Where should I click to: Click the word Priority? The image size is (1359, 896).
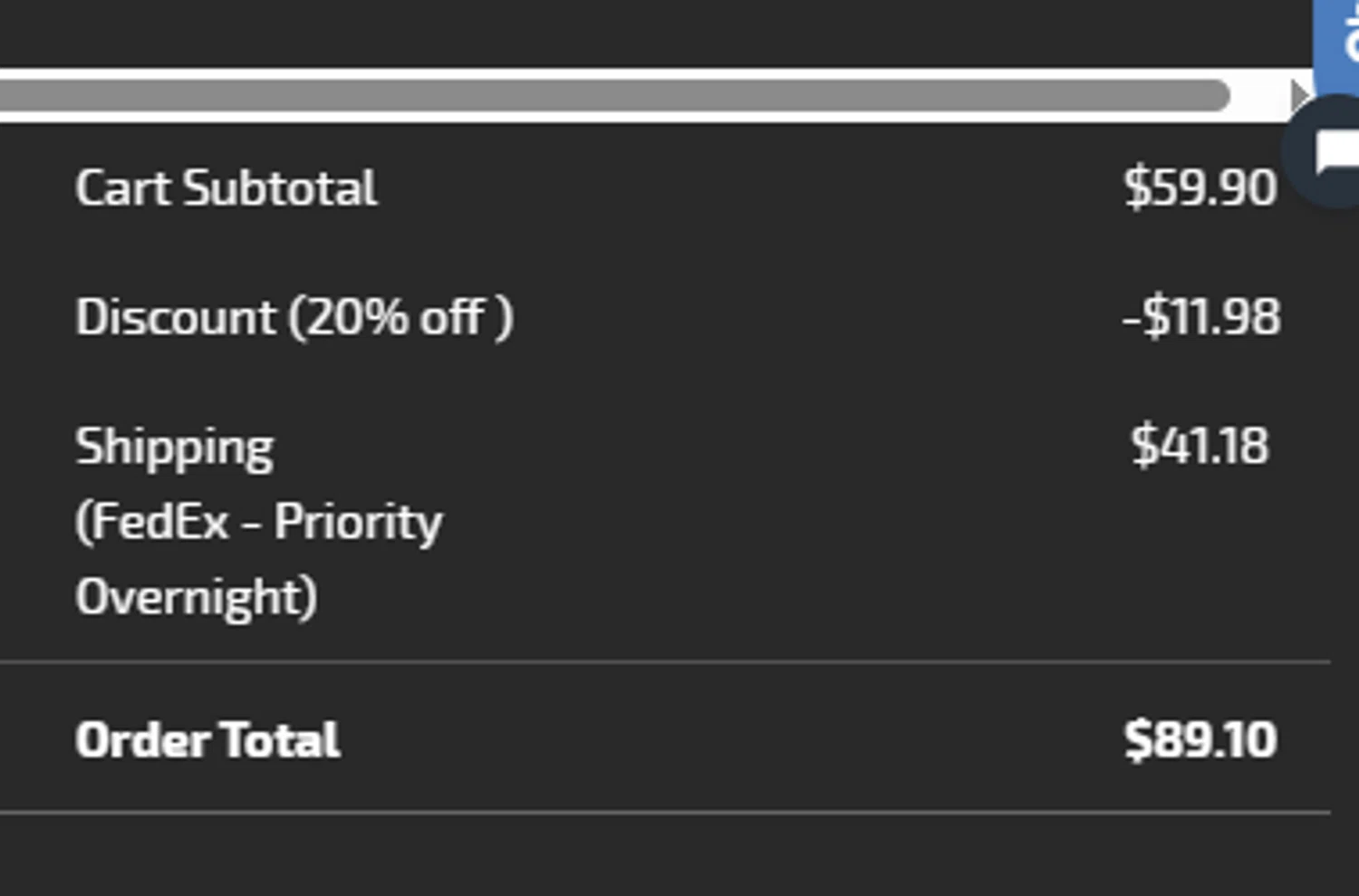[x=358, y=523]
